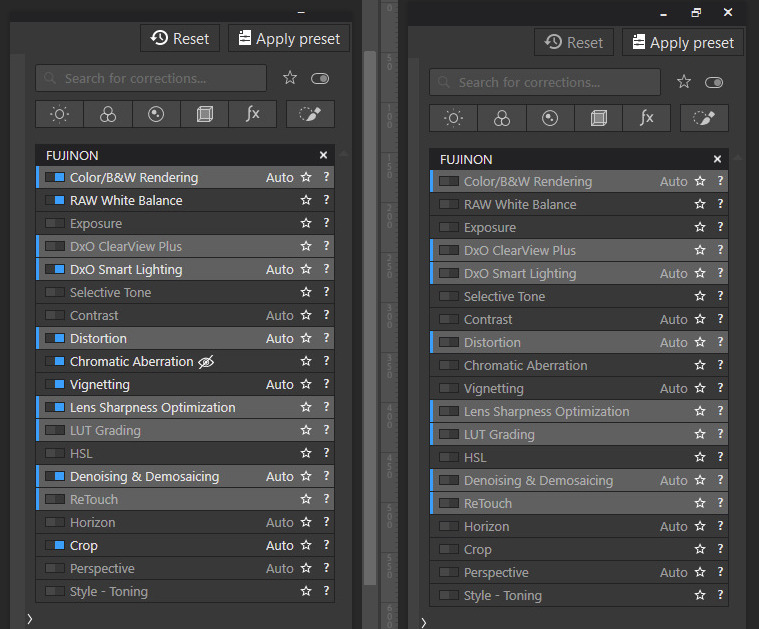Screen dimensions: 759x629
Task: Open the Detail corrections tab in right panel
Action: coord(550,119)
